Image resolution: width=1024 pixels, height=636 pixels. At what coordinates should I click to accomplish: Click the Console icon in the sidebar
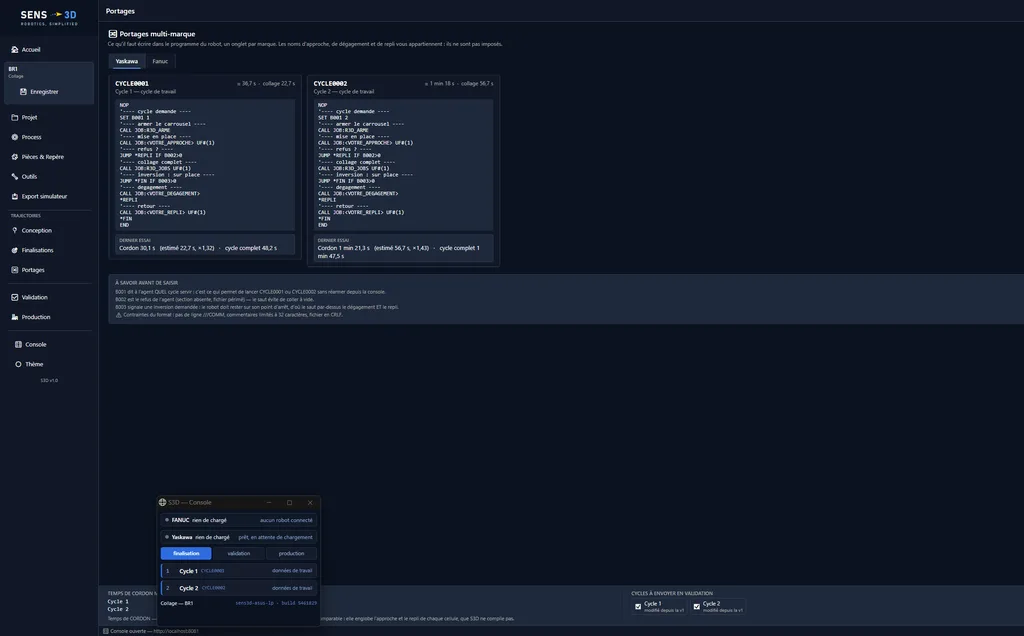(x=18, y=345)
